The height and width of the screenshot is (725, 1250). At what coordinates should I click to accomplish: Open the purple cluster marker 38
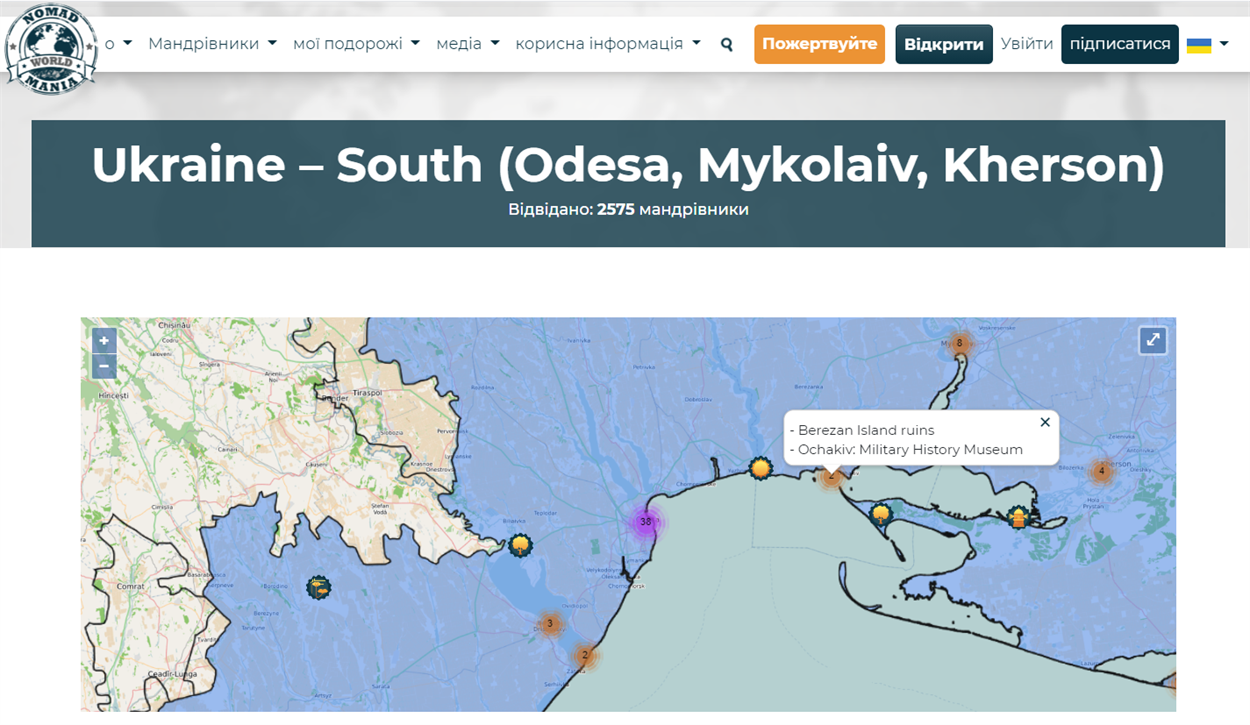tap(646, 522)
